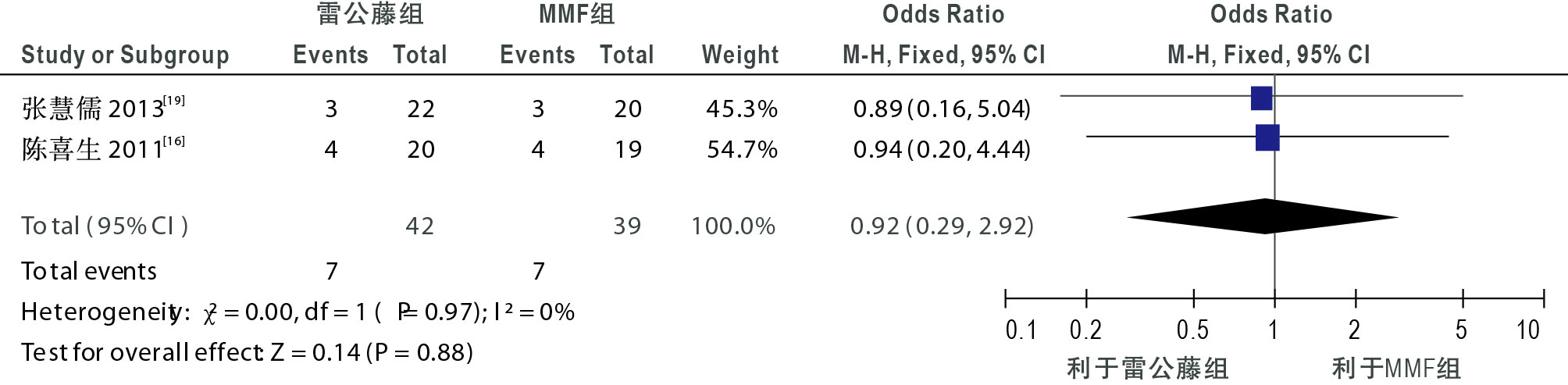
Task: Click the 利于MMF组 axis label
Action: point(1396,368)
